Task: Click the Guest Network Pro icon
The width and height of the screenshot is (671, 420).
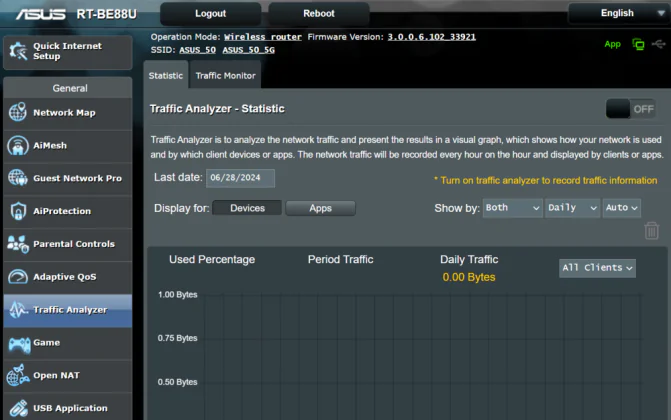Action: (18, 178)
